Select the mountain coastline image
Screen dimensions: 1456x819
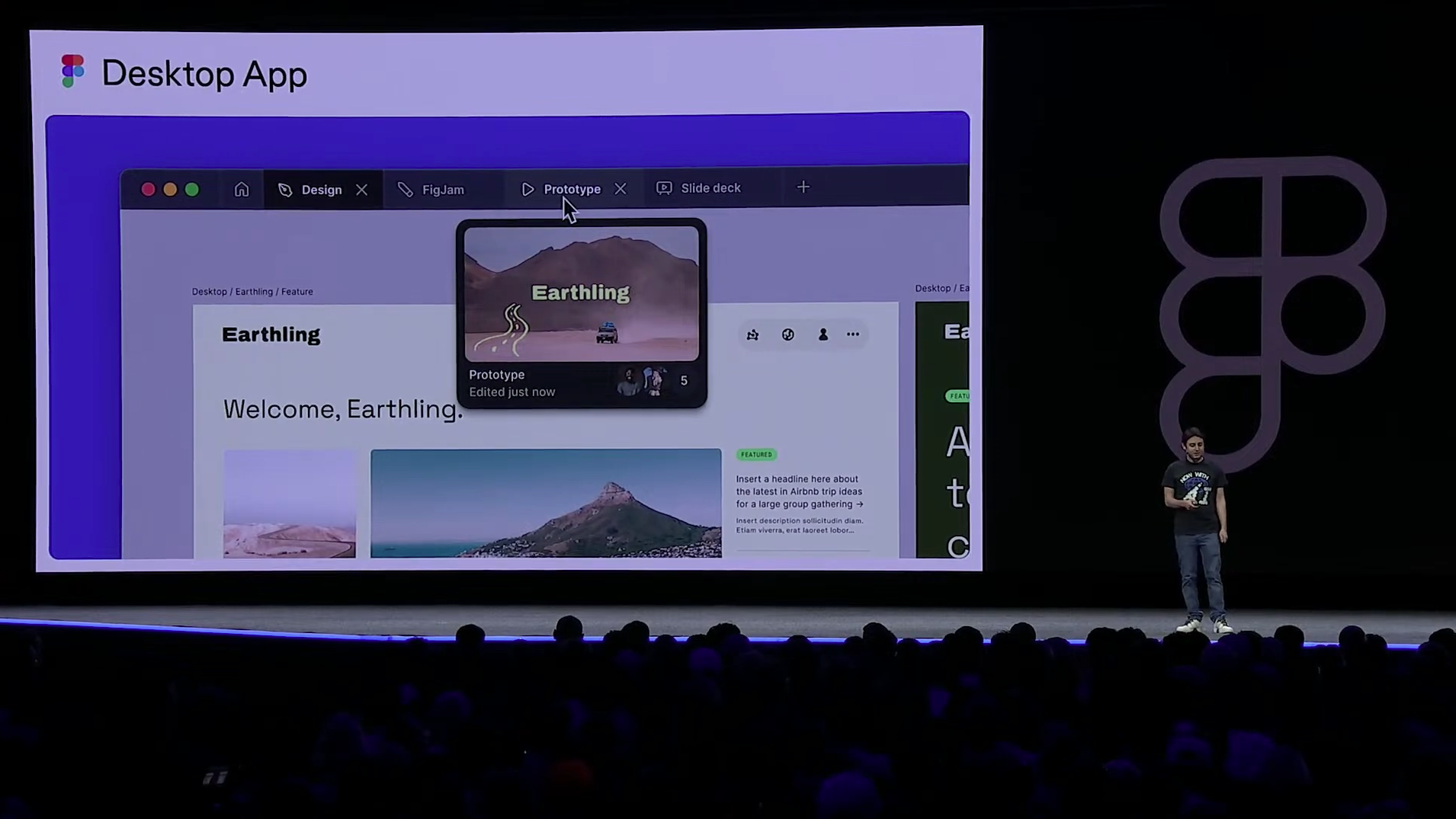point(546,503)
